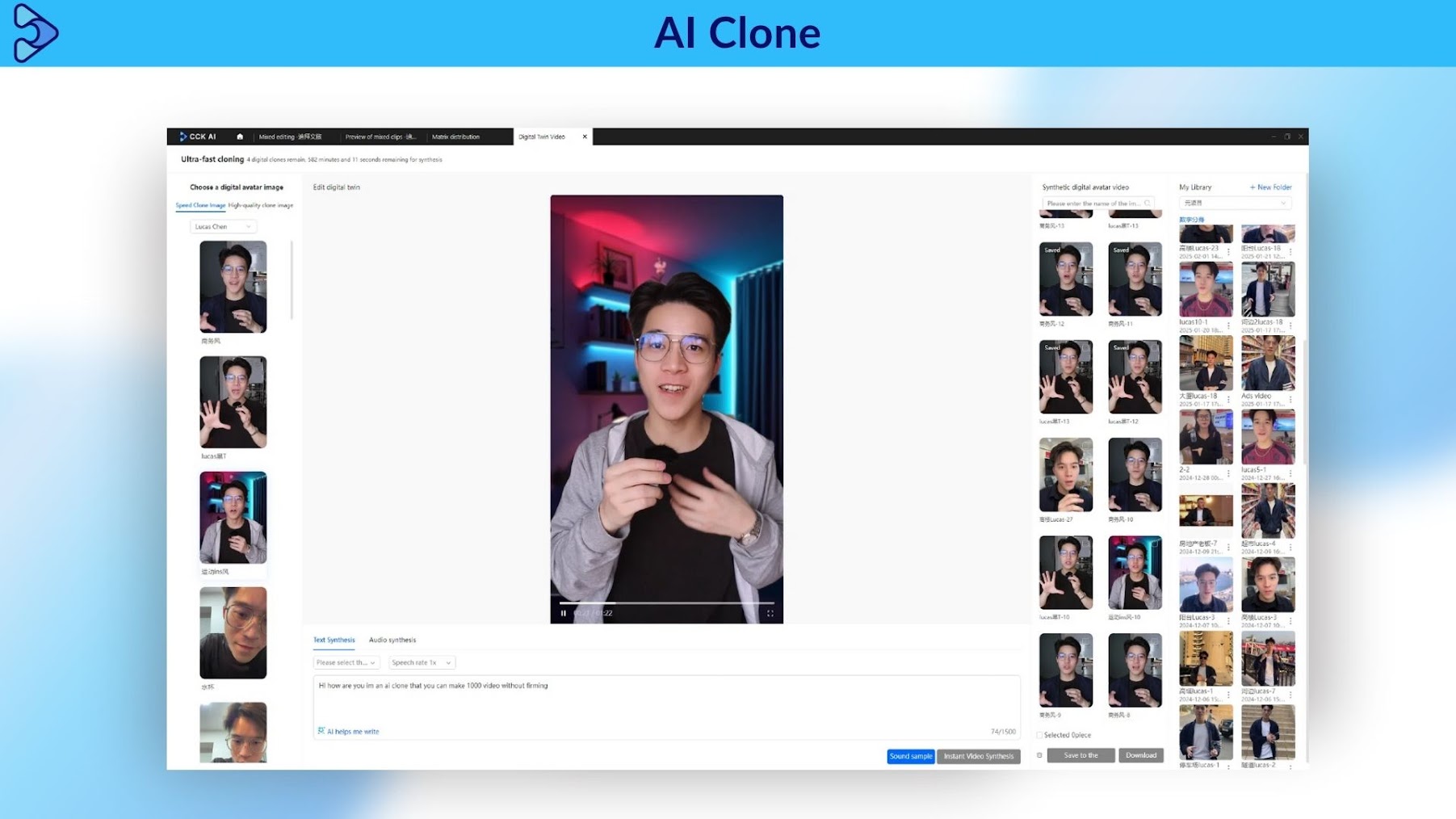This screenshot has width=1456, height=819.
Task: Open the My Library folder dropdown
Action: click(1235, 204)
